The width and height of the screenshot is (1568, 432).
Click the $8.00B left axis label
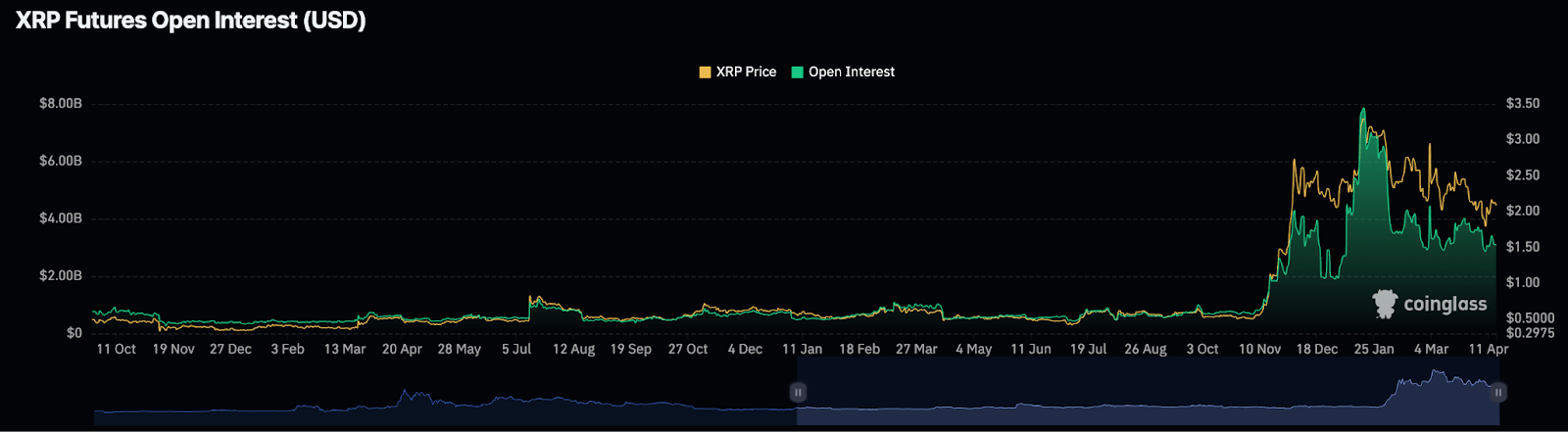(x=61, y=103)
